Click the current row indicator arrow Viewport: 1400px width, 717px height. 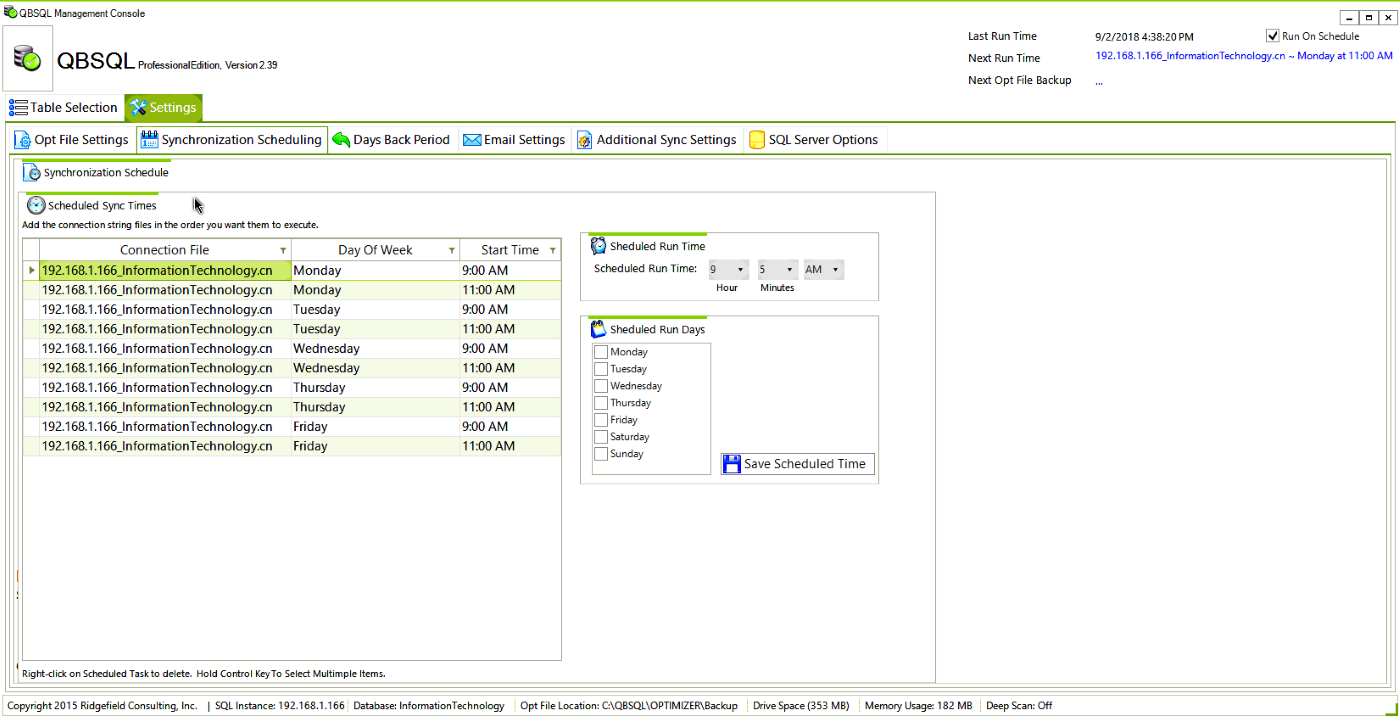point(31,270)
